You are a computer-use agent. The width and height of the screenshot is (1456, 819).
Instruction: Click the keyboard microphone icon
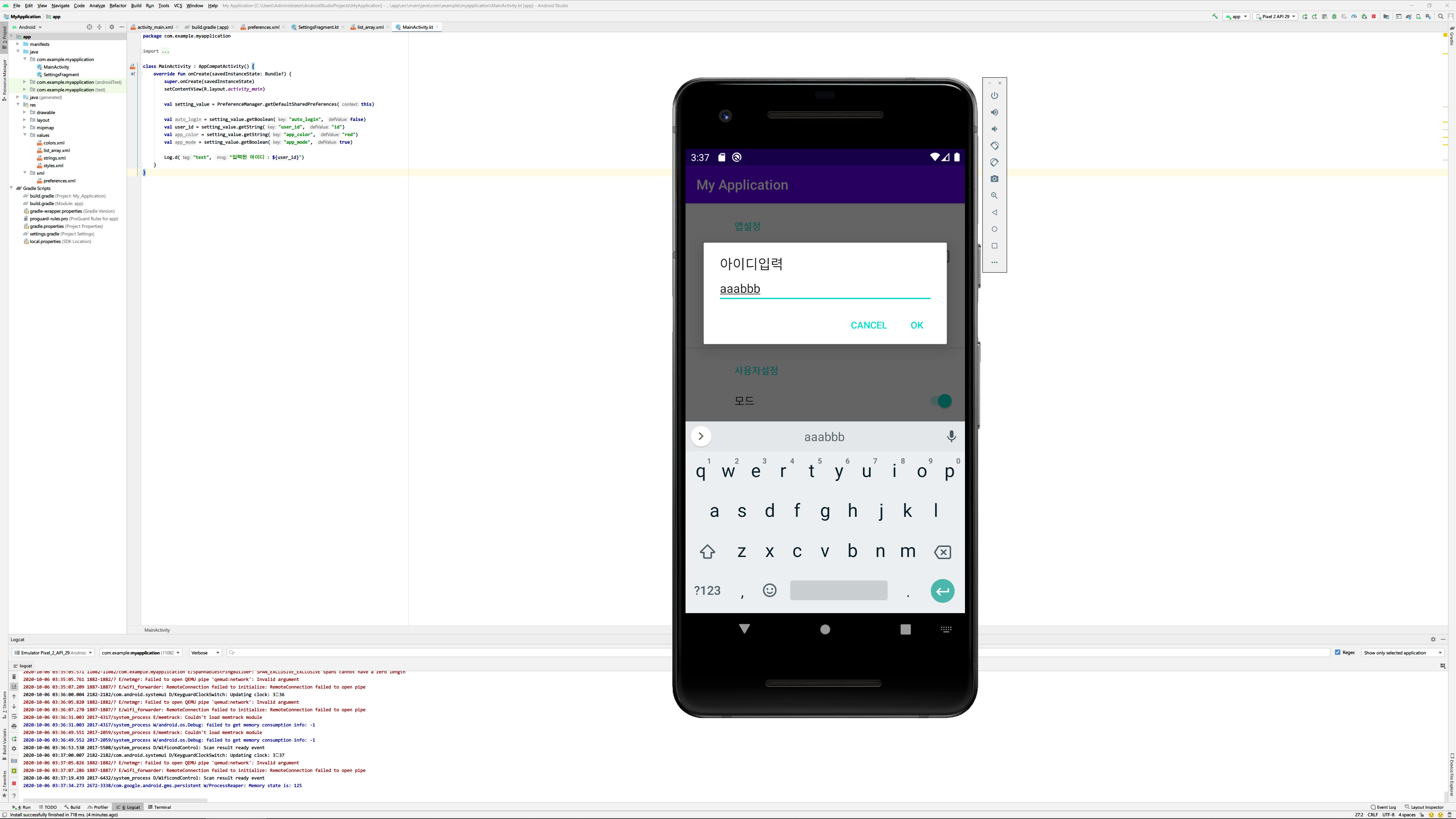click(951, 436)
